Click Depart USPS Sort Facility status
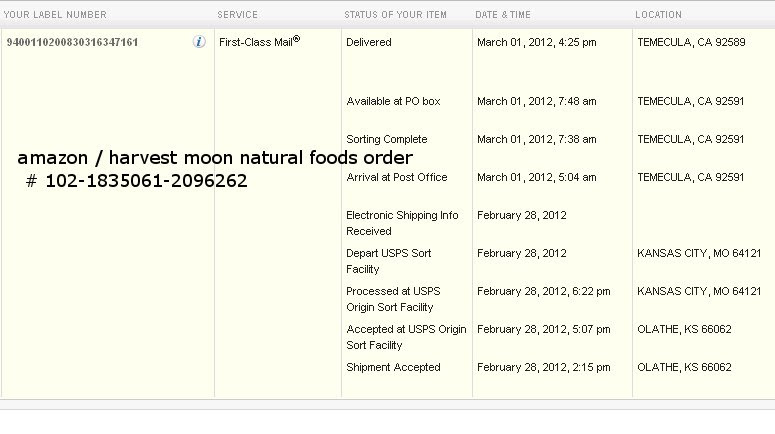Screen dimensions: 775x434 tap(388, 261)
